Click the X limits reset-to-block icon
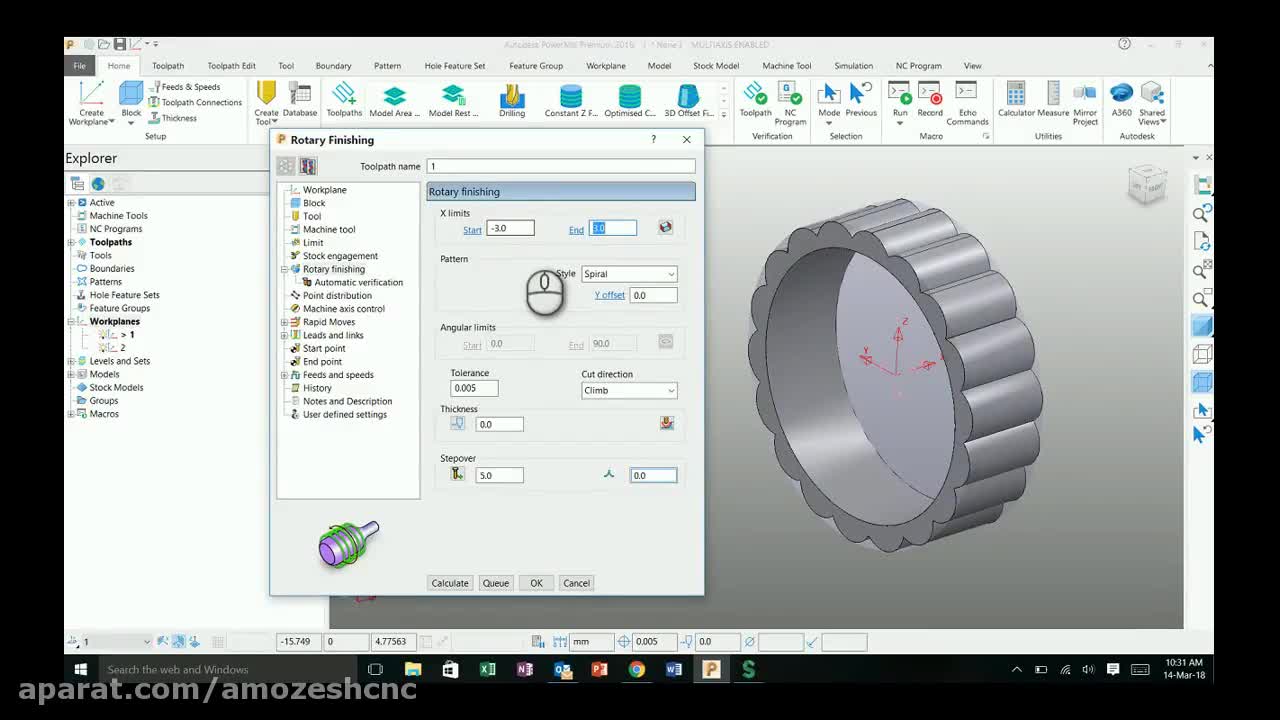The height and width of the screenshot is (720, 1280). click(665, 228)
